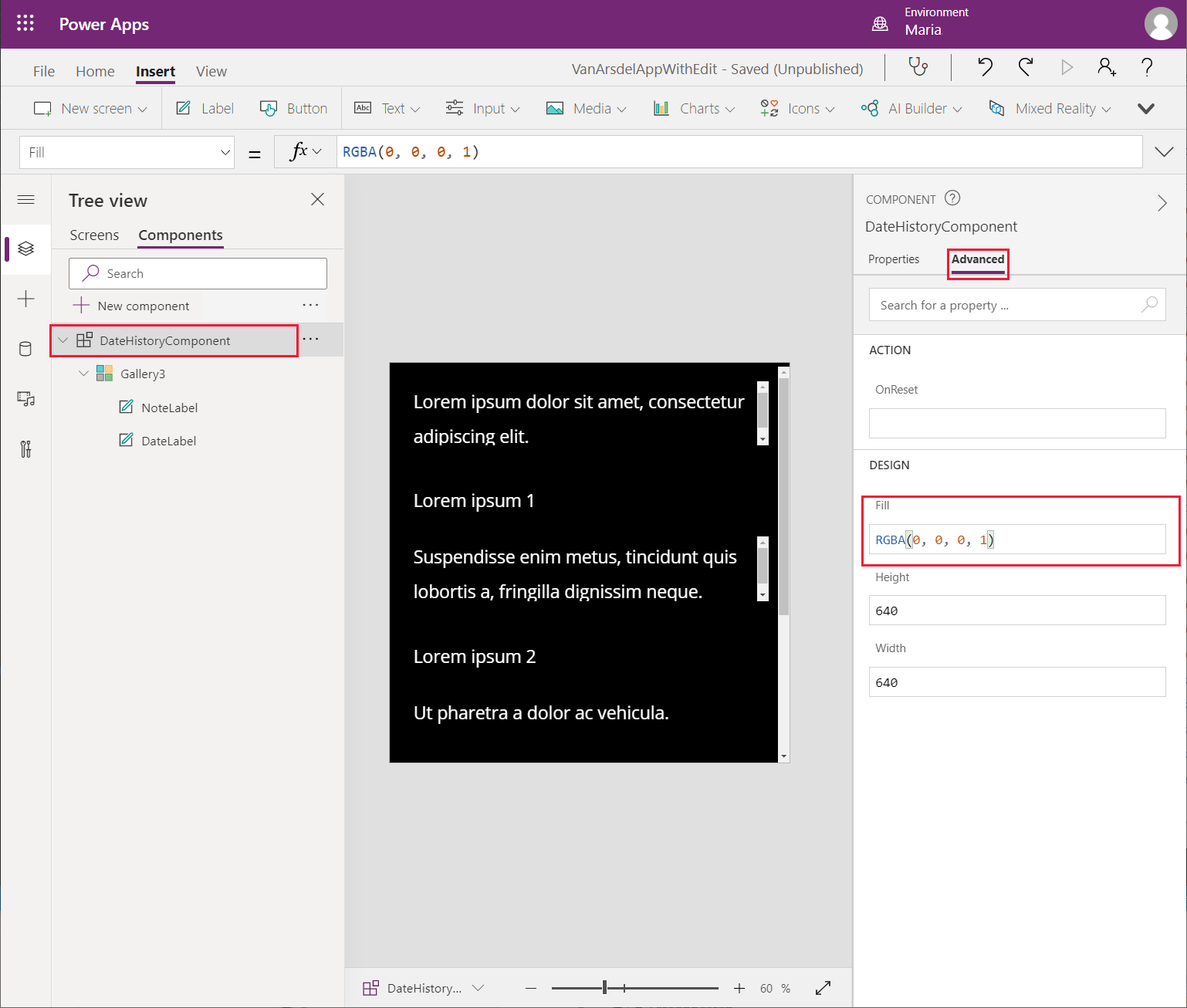Viewport: 1187px width, 1008px height.
Task: Open the Text controls dropdown
Action: (x=387, y=108)
